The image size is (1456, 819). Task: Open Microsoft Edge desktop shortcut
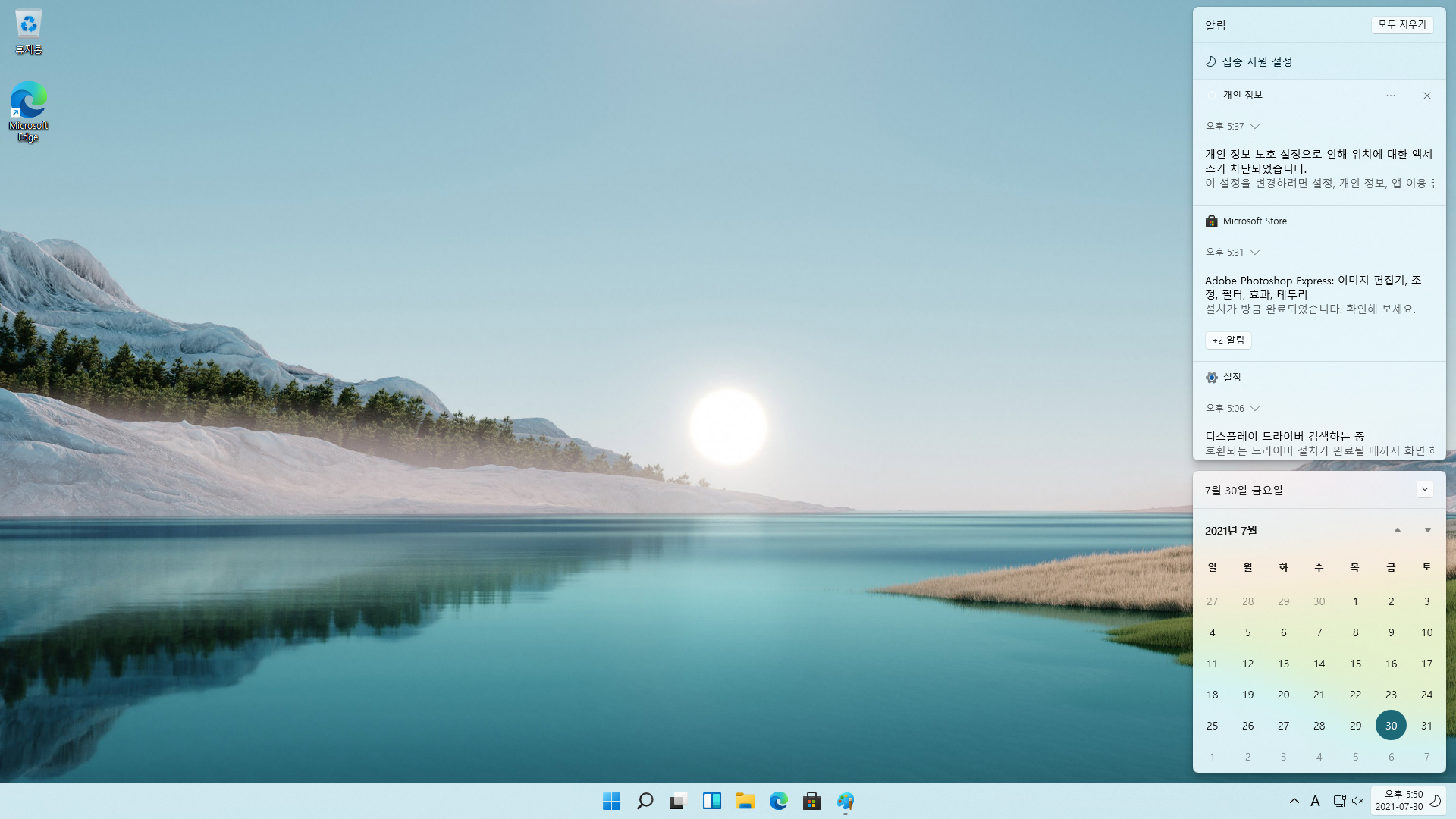28,111
